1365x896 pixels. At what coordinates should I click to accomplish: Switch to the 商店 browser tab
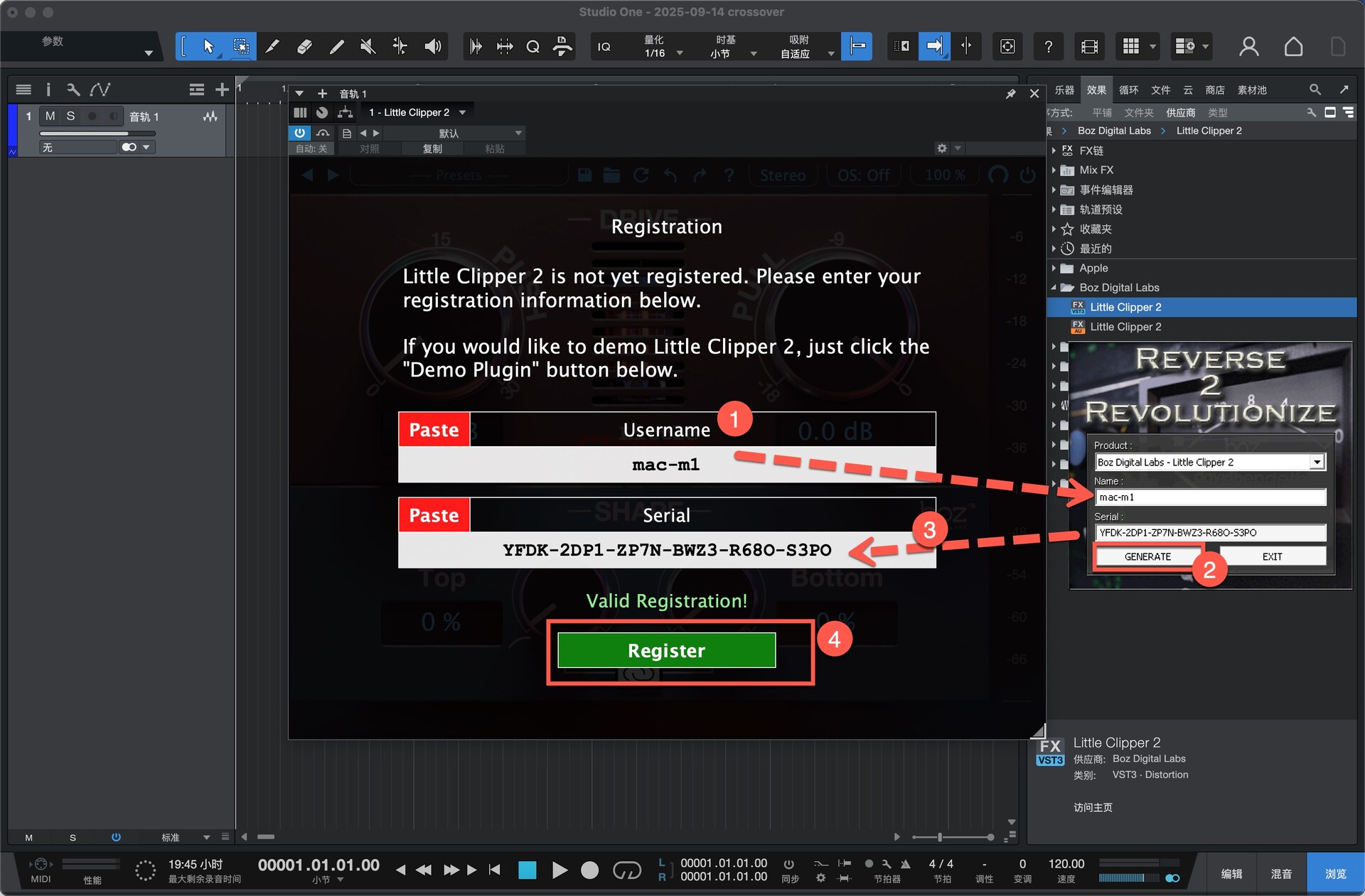(x=1215, y=90)
